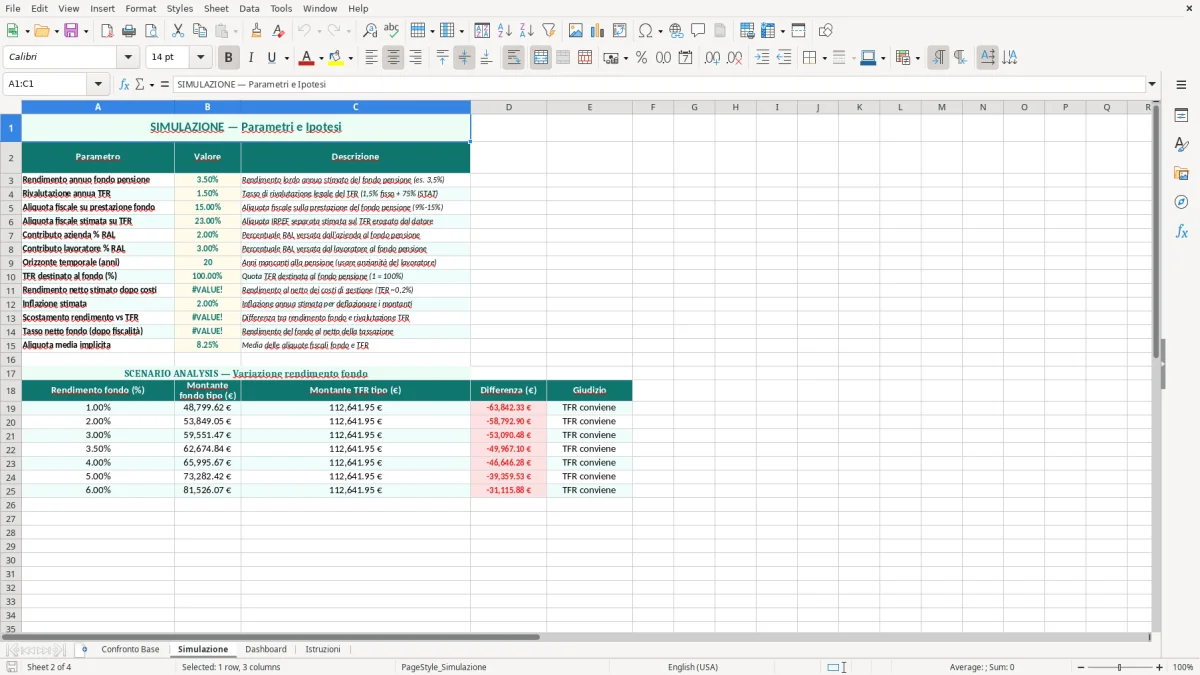Open the Data menu
1200x675 pixels.
tap(249, 8)
